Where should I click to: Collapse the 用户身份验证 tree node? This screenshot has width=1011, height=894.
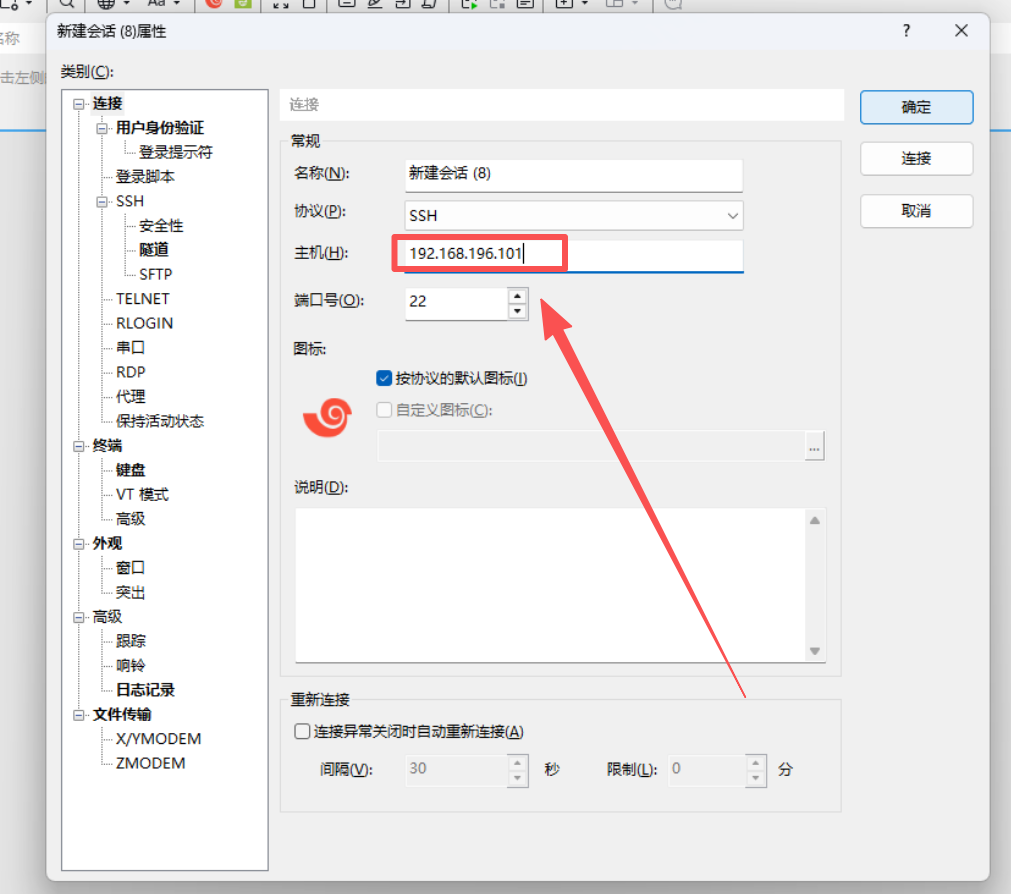(x=101, y=128)
